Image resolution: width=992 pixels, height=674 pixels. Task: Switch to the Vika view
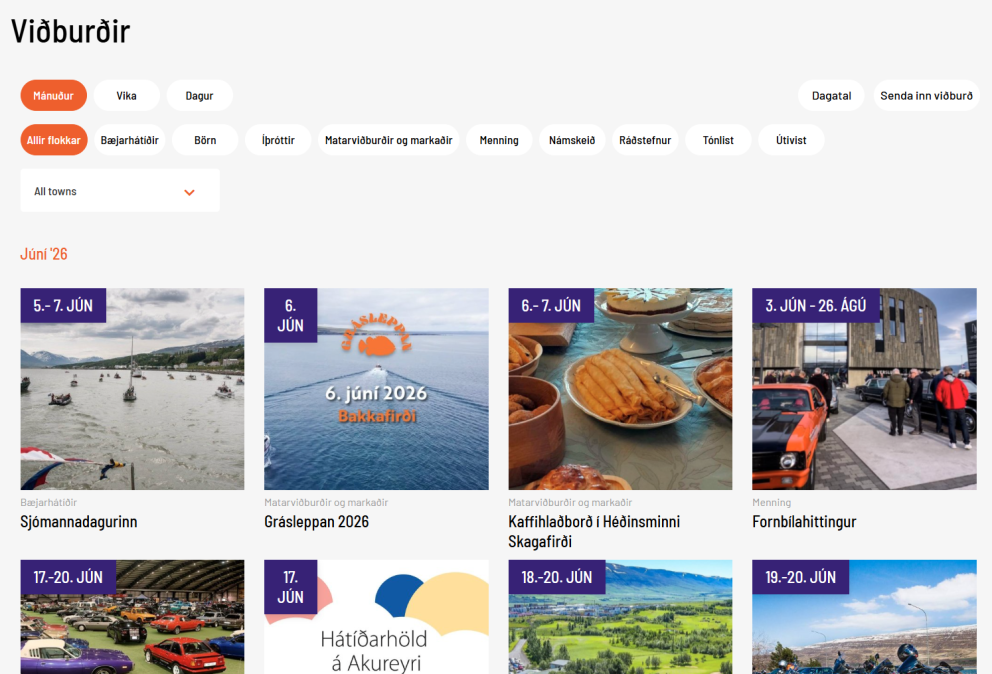127,96
